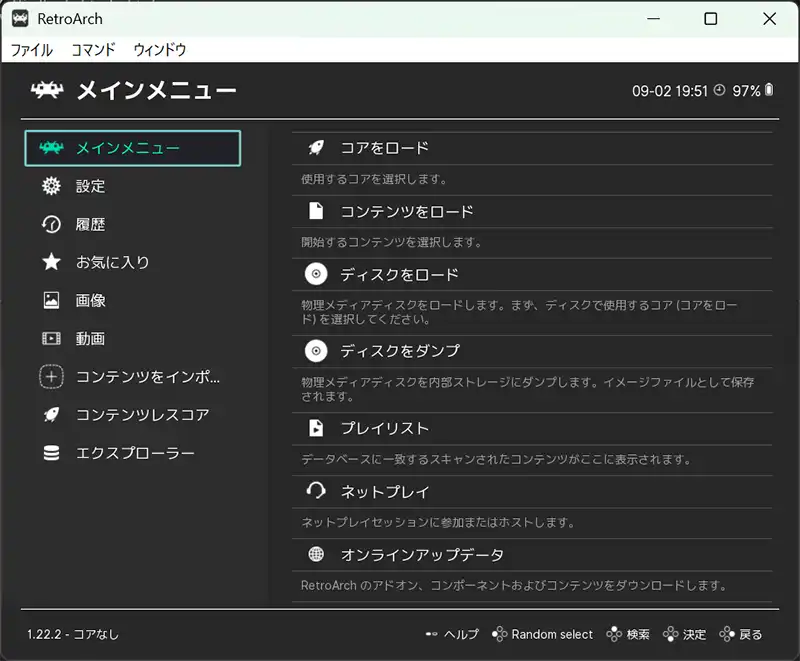Image resolution: width=800 pixels, height=661 pixels.
Task: Open the ウィンドウ menu
Action: (160, 49)
